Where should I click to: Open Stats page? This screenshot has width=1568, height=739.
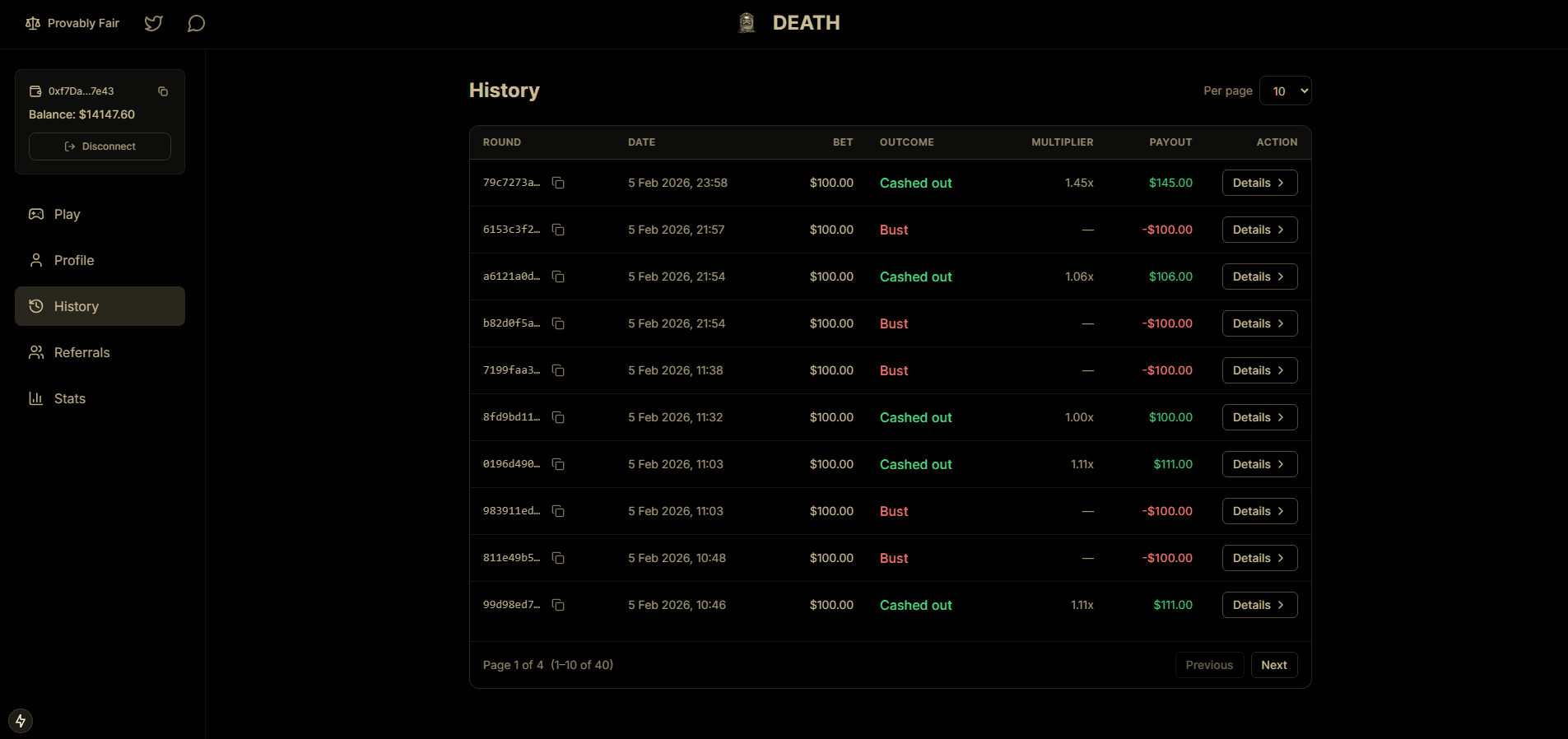(100, 398)
